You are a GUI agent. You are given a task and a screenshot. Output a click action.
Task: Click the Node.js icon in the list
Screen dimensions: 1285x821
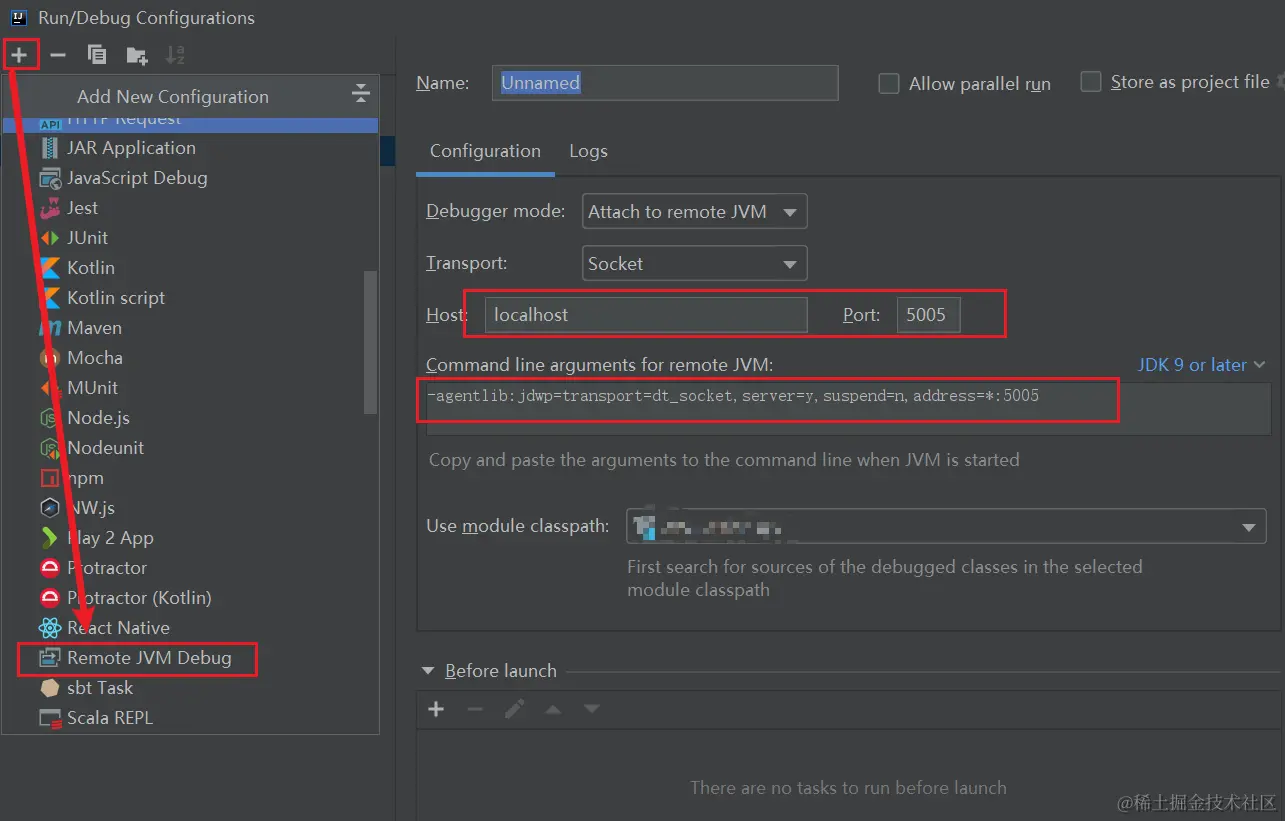(50, 418)
